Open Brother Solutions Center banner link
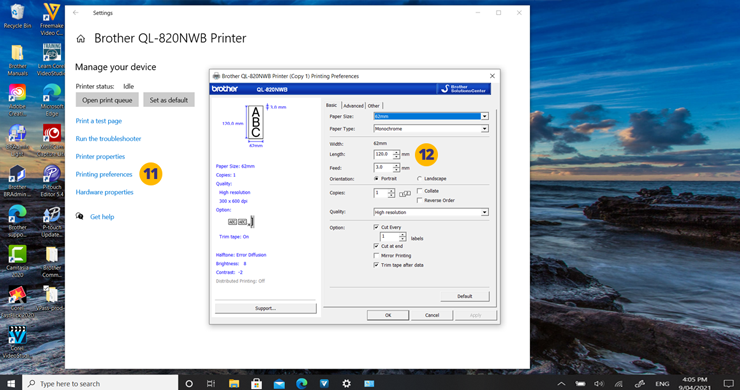The width and height of the screenshot is (740, 390). tap(464, 89)
